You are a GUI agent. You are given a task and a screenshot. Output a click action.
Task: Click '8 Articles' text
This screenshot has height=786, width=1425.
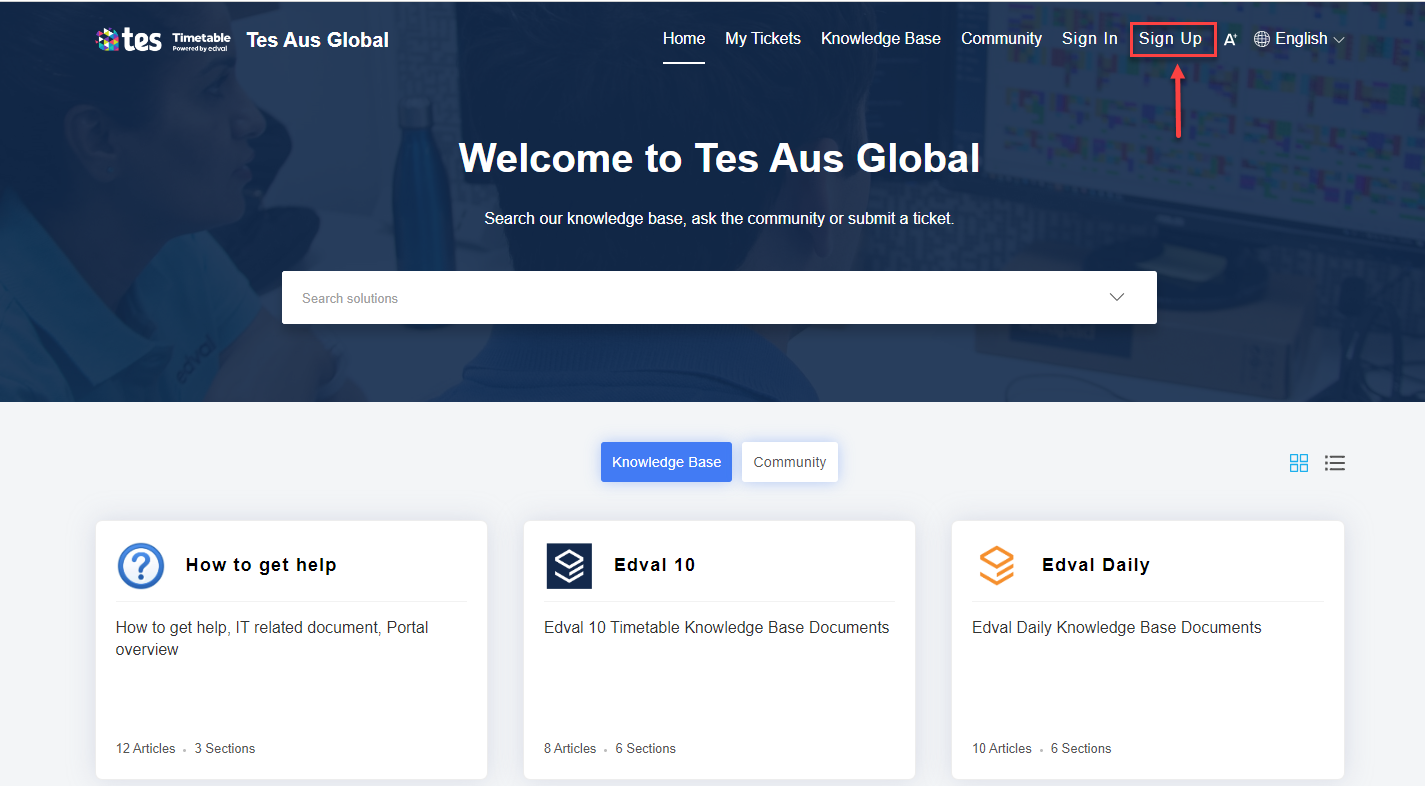[570, 748]
